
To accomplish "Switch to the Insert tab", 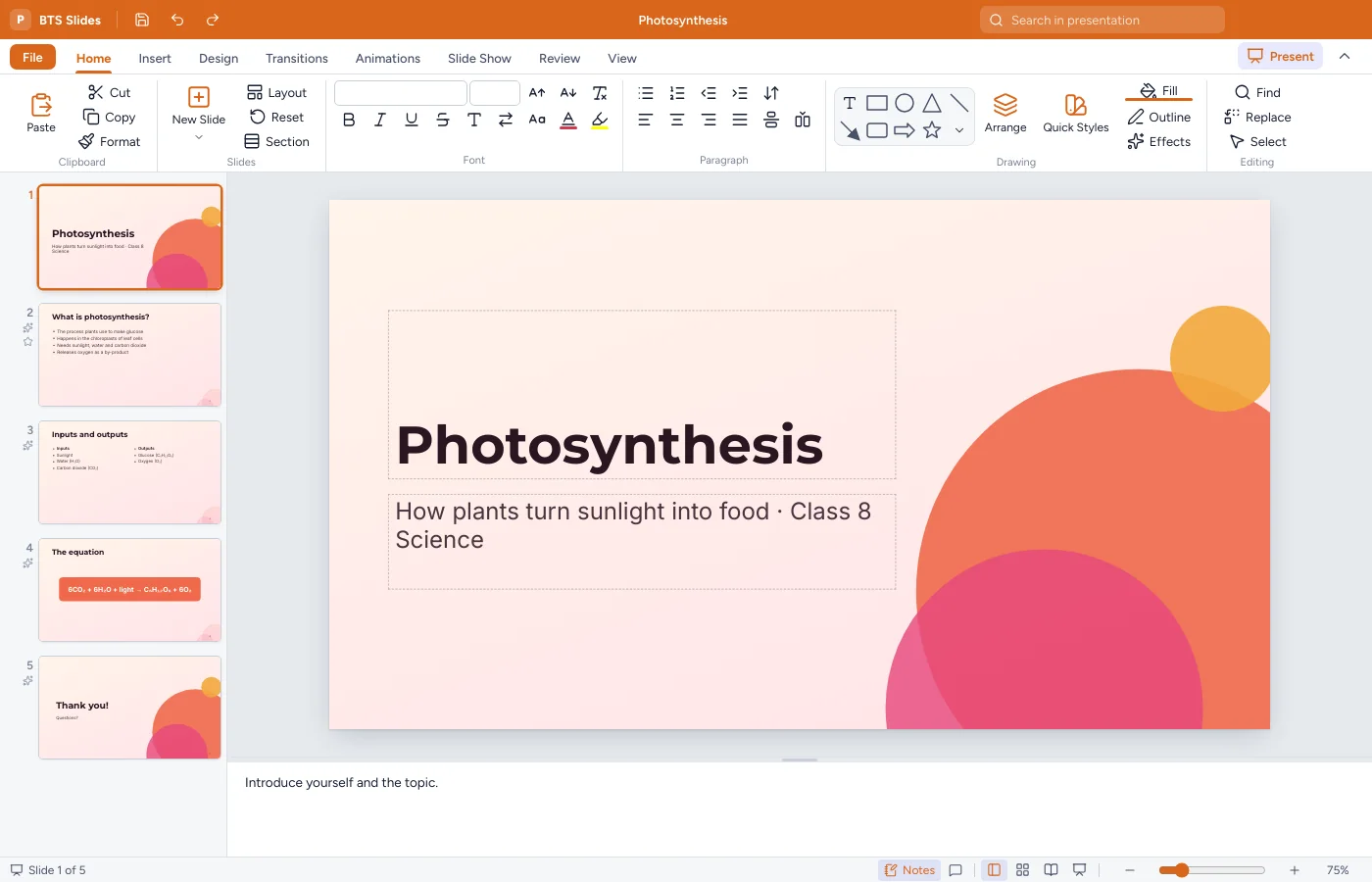I will coord(155,59).
